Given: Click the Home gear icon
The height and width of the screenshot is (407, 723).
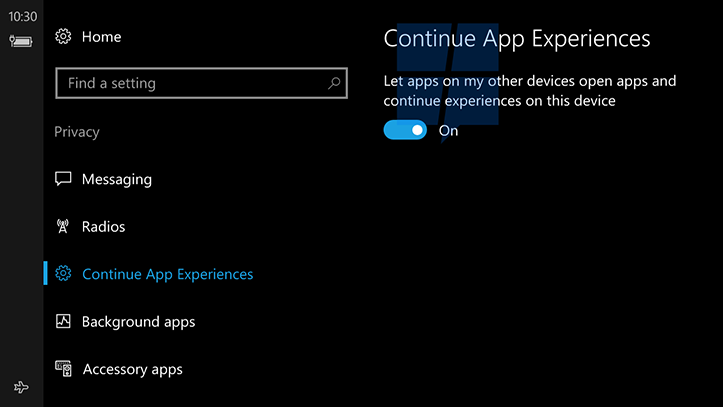Looking at the screenshot, I should [63, 36].
